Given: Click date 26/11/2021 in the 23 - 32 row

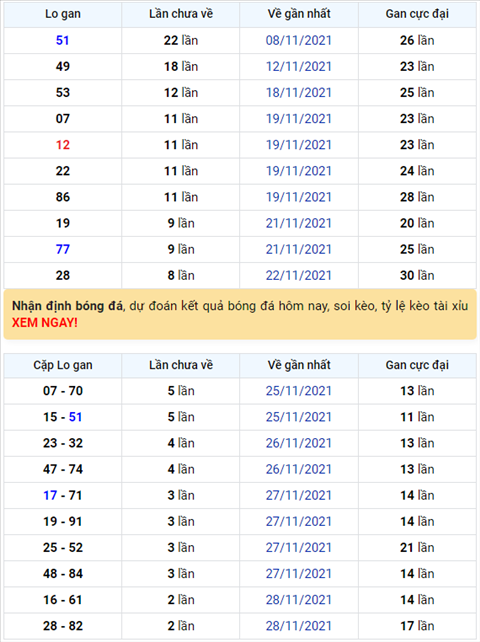Looking at the screenshot, I should click(299, 443).
